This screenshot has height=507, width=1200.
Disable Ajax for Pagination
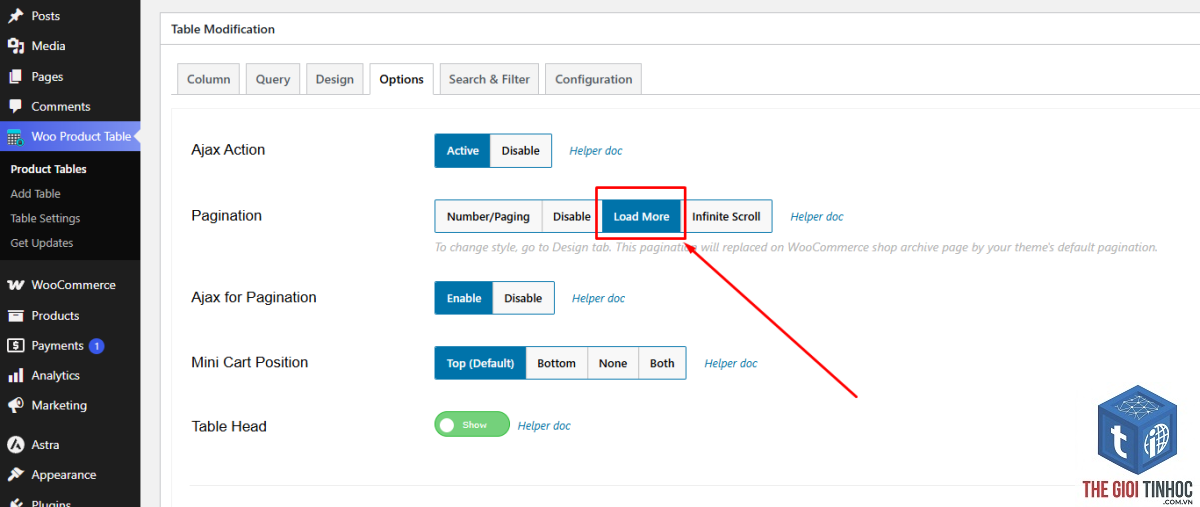tap(523, 298)
